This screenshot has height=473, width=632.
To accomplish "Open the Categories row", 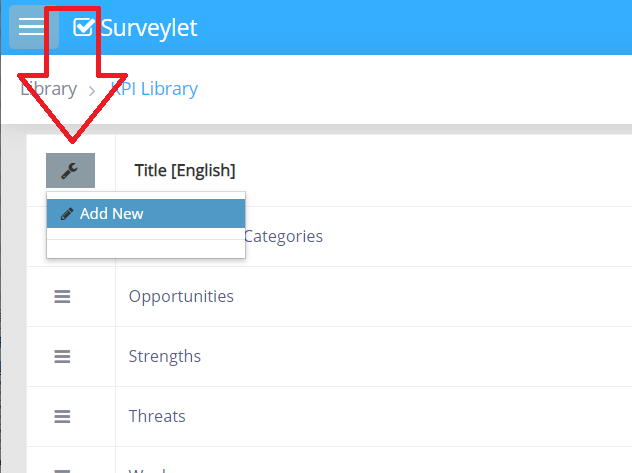I will click(x=283, y=237).
